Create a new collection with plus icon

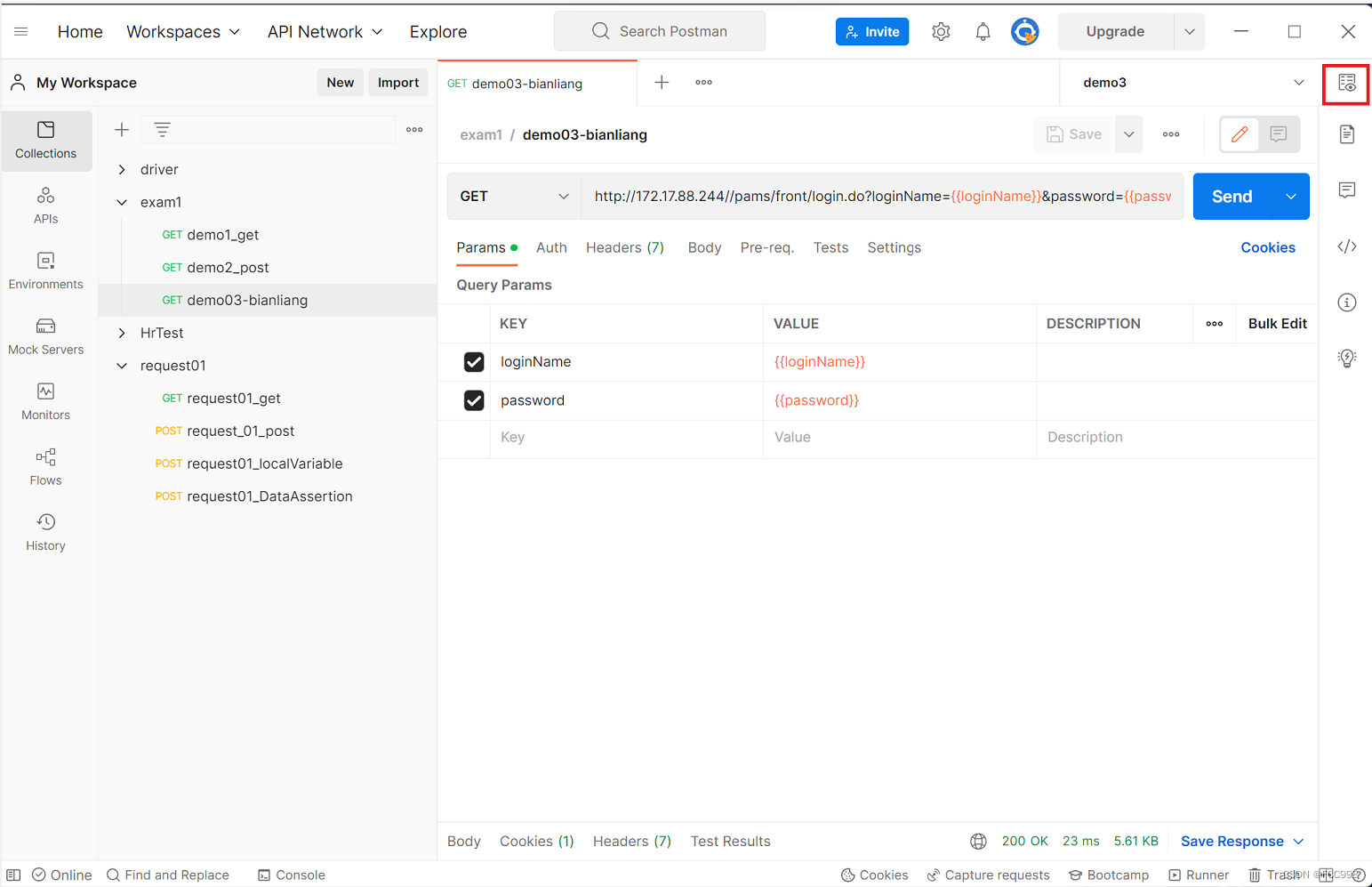point(122,130)
